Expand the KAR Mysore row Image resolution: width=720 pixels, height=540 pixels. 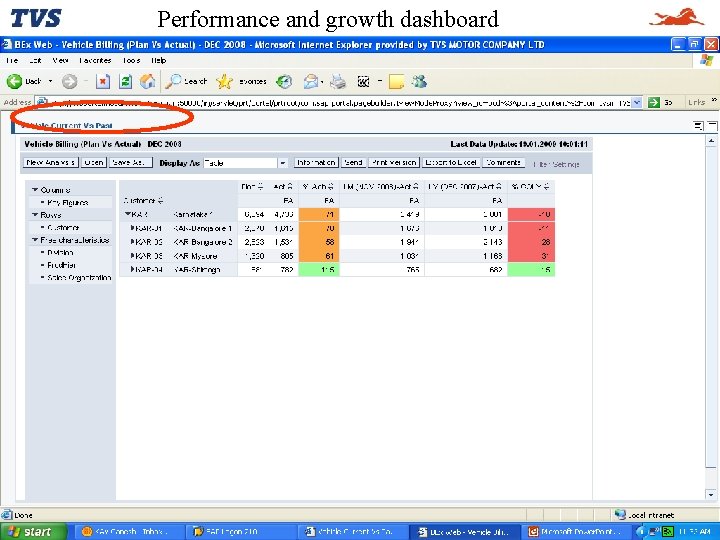click(x=133, y=255)
